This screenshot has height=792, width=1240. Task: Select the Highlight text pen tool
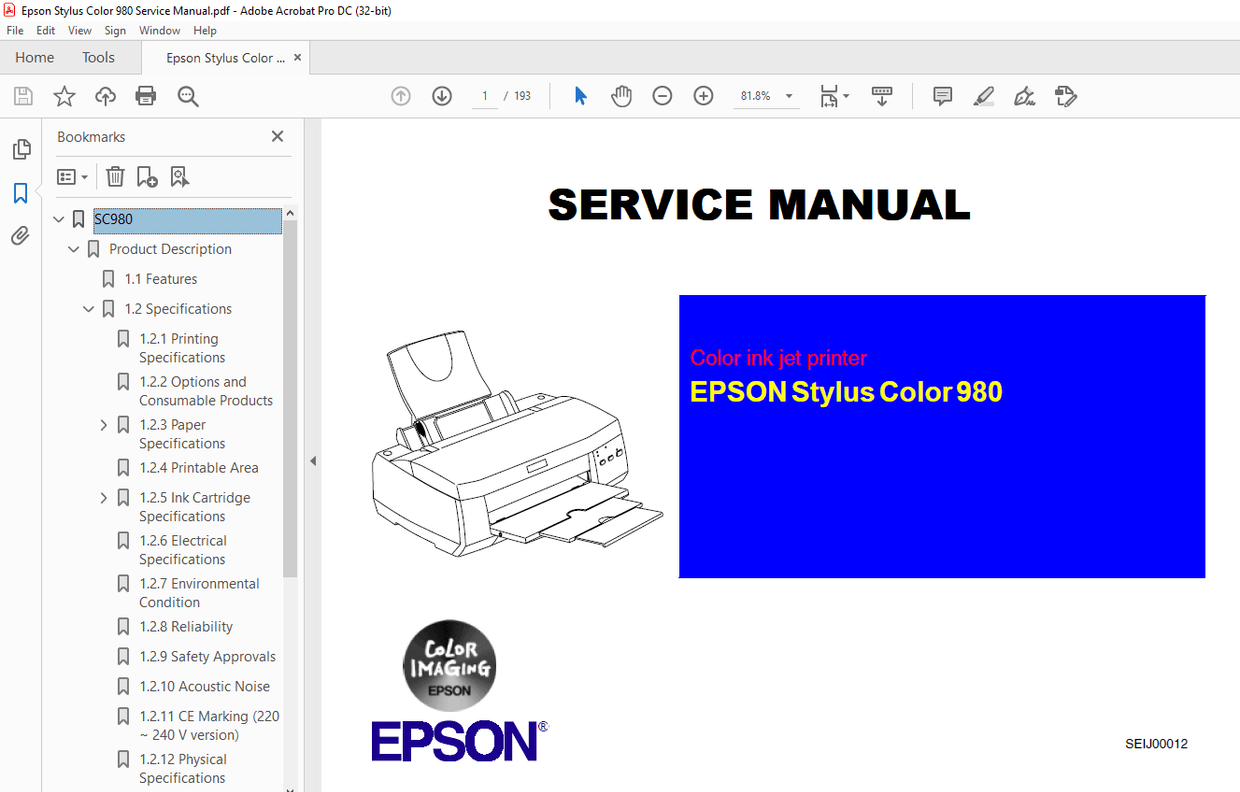click(x=983, y=96)
